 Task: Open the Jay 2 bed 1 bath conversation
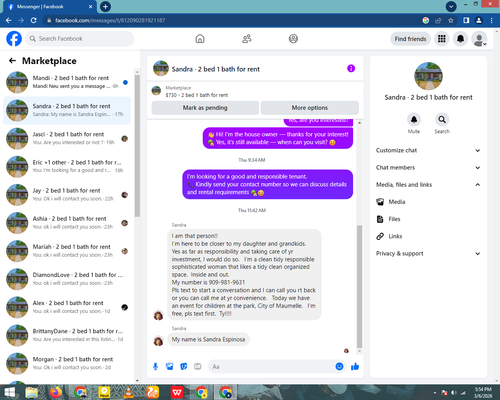[x=67, y=195]
